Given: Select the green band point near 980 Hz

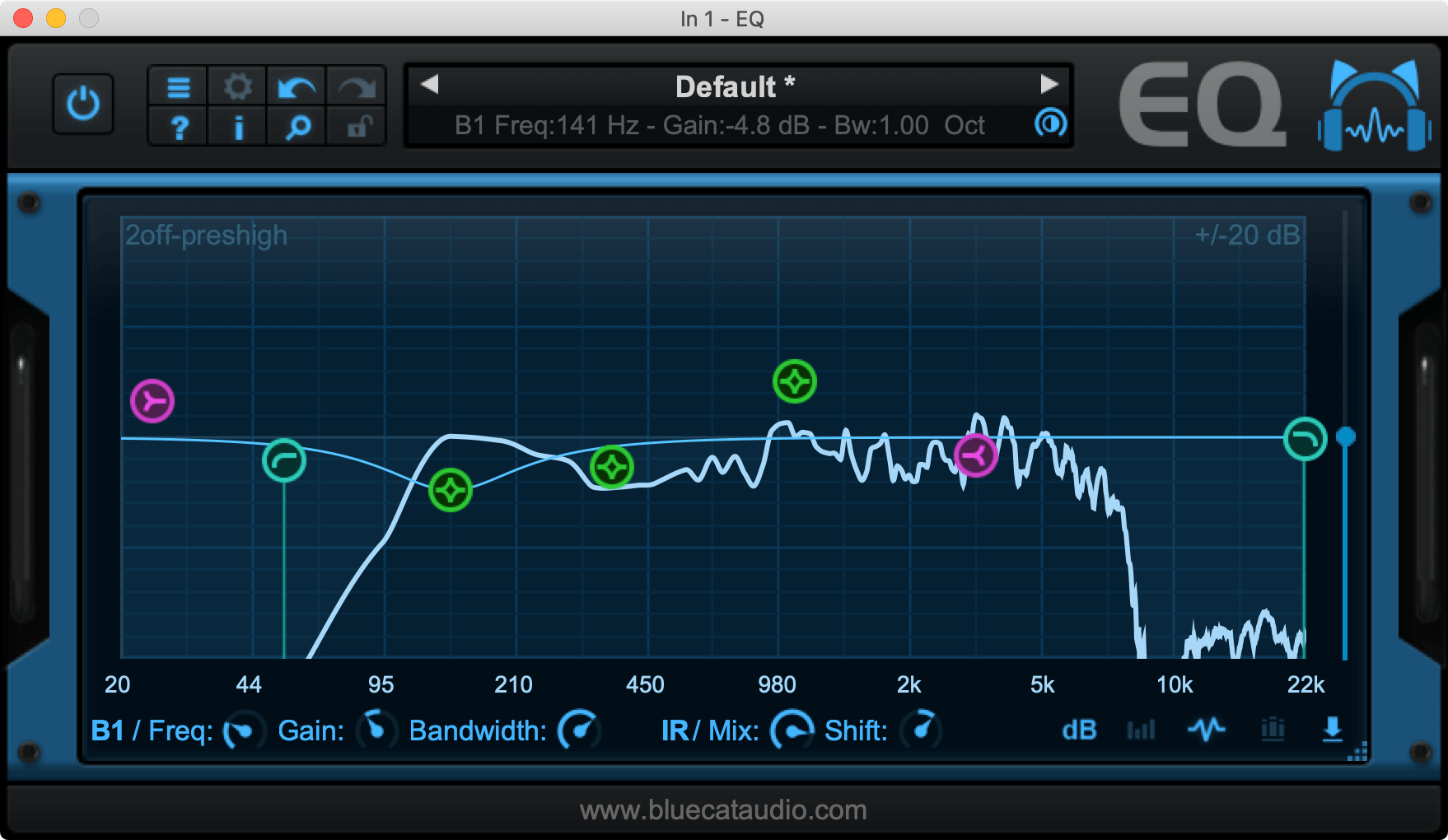Looking at the screenshot, I should 795,381.
